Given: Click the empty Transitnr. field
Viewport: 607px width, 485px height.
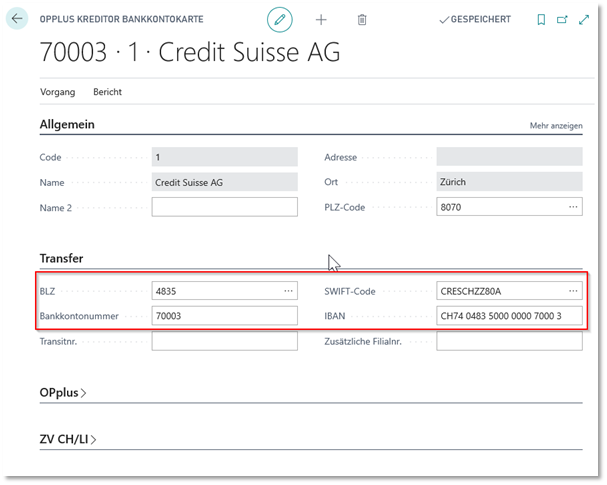Looking at the screenshot, I should coord(225,341).
